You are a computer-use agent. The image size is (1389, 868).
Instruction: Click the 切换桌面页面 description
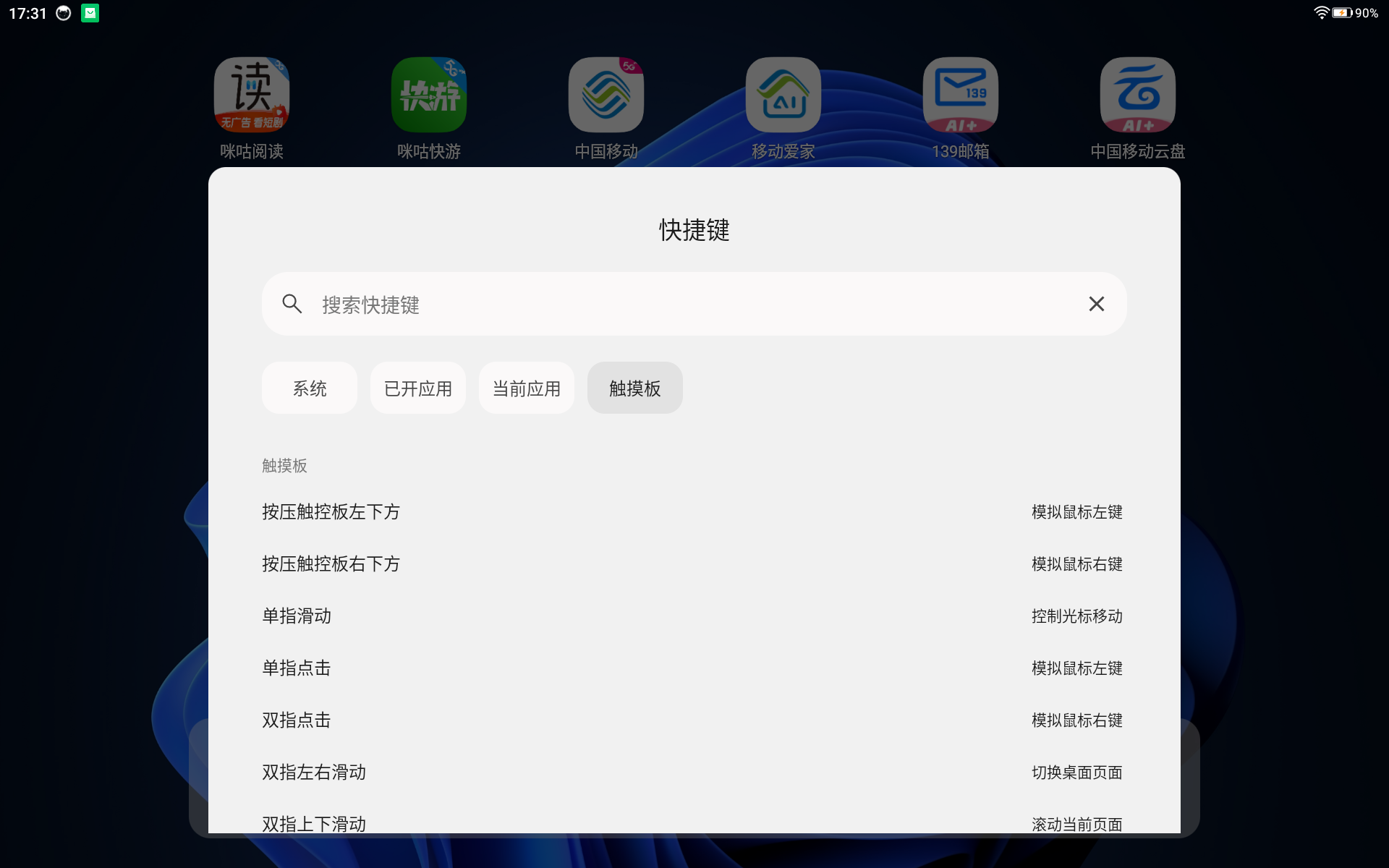tap(1077, 773)
